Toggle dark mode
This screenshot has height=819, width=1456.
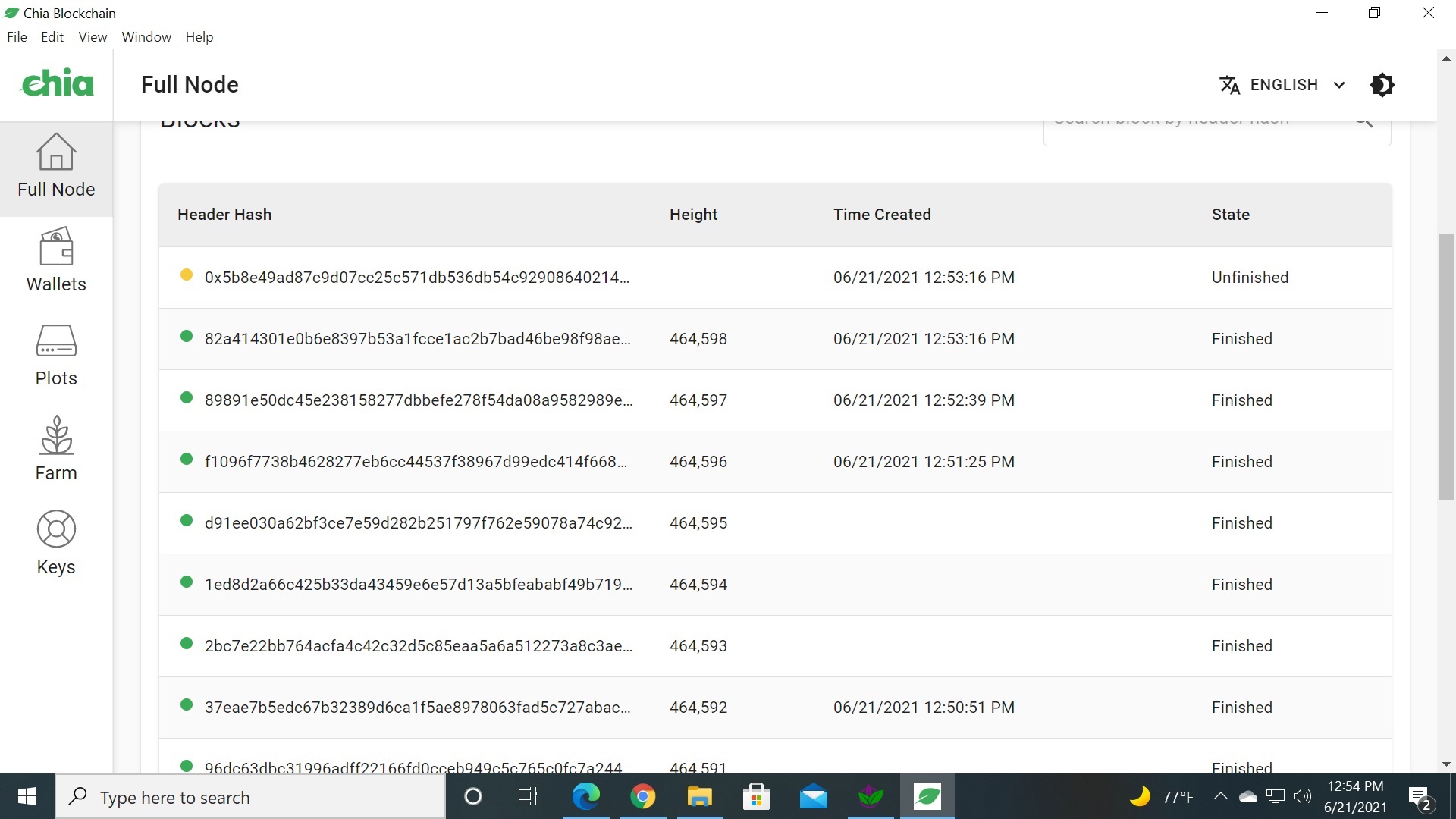(1382, 84)
